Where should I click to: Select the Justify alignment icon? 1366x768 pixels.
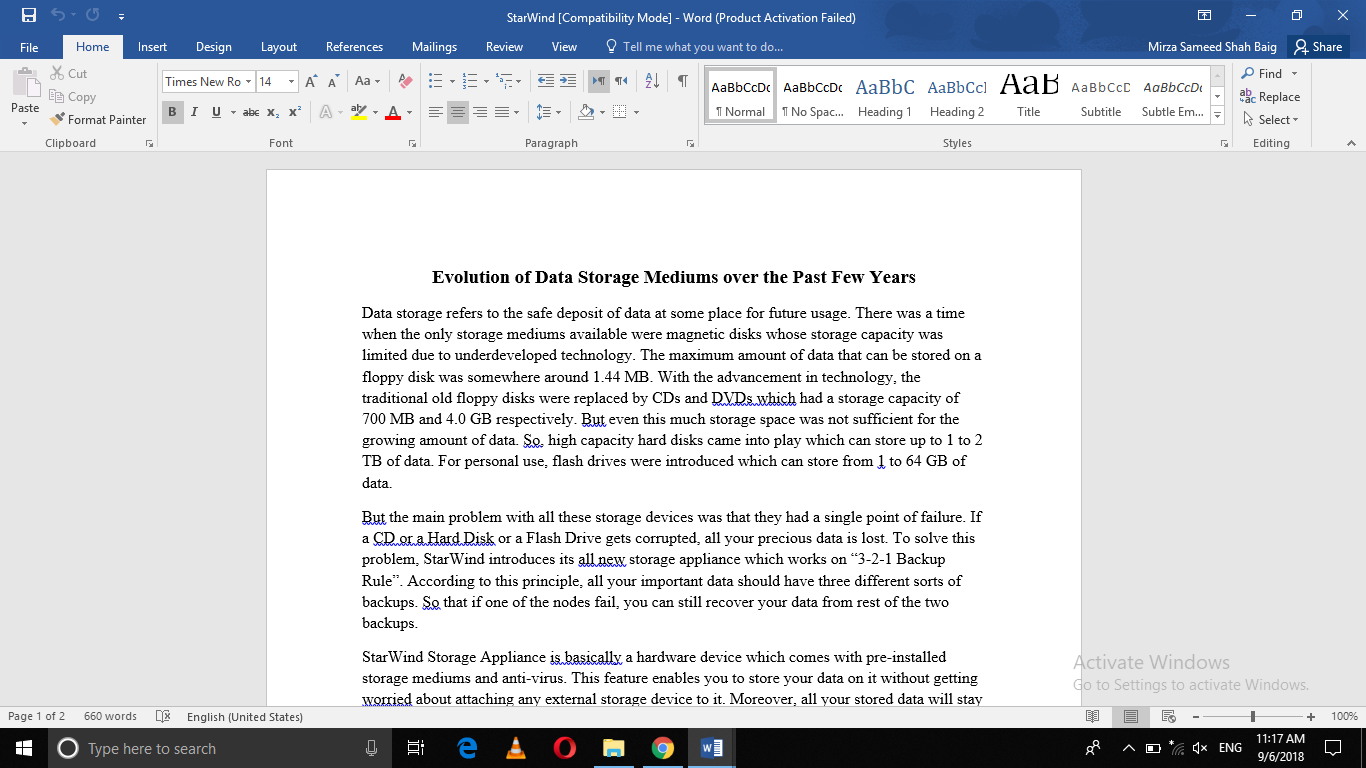tap(502, 112)
